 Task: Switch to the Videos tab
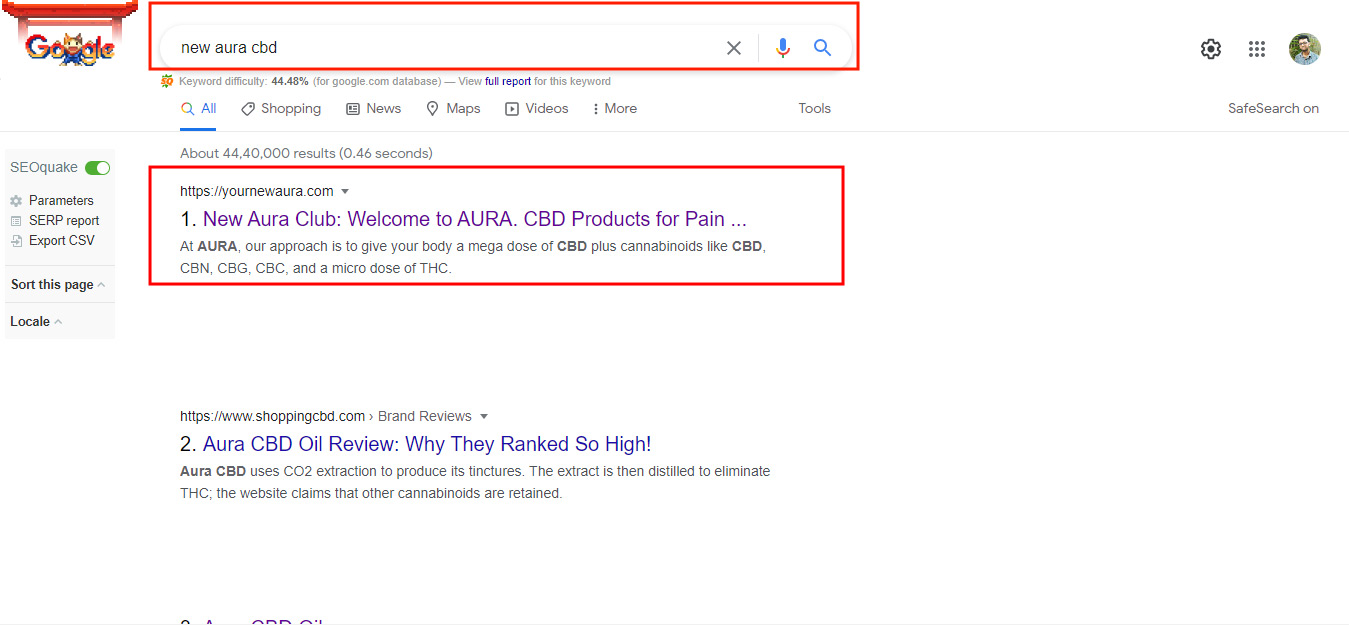coord(537,109)
